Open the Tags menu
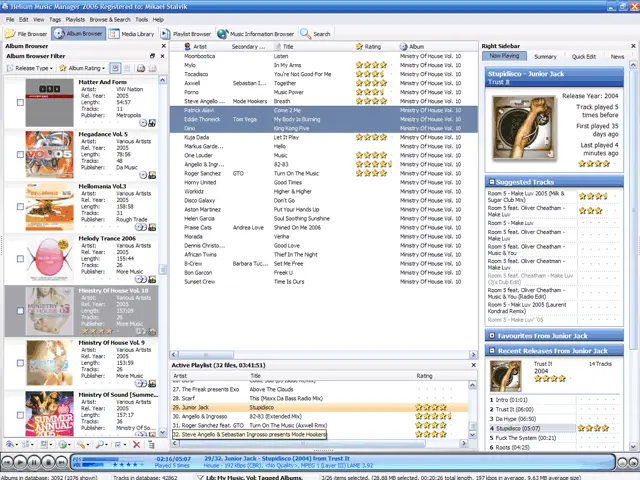 55,19
